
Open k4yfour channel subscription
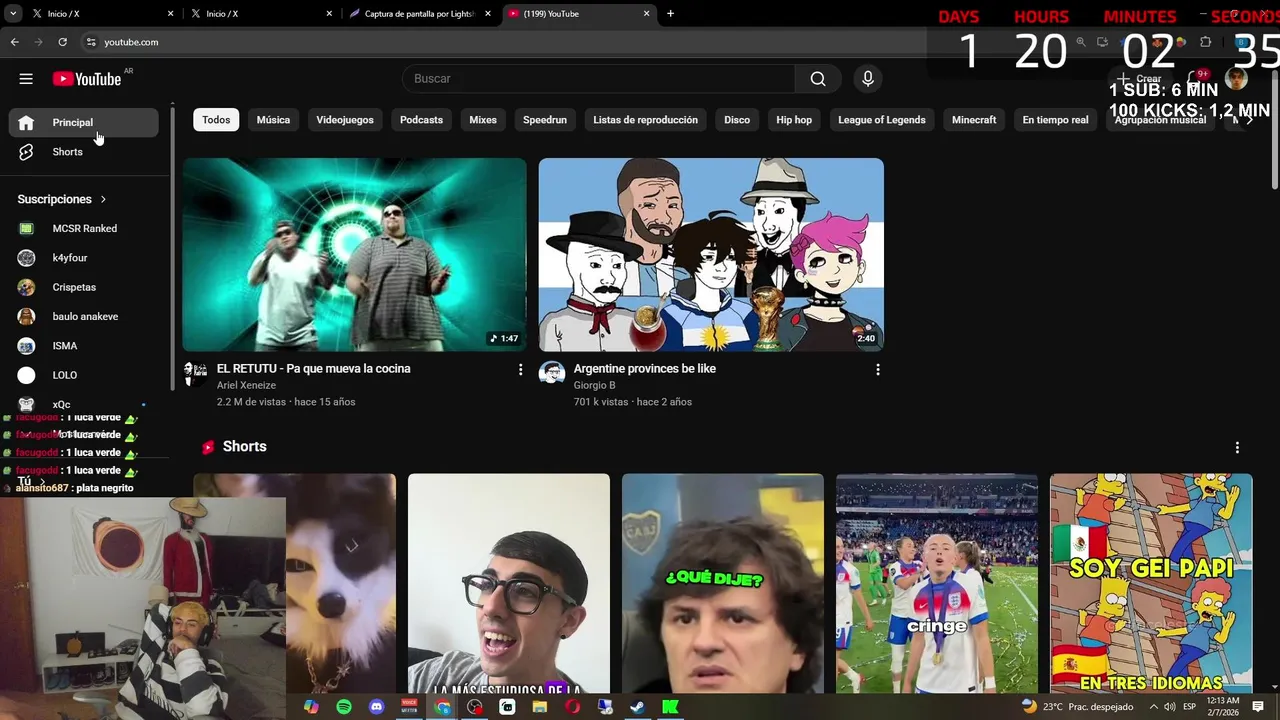click(x=84, y=258)
